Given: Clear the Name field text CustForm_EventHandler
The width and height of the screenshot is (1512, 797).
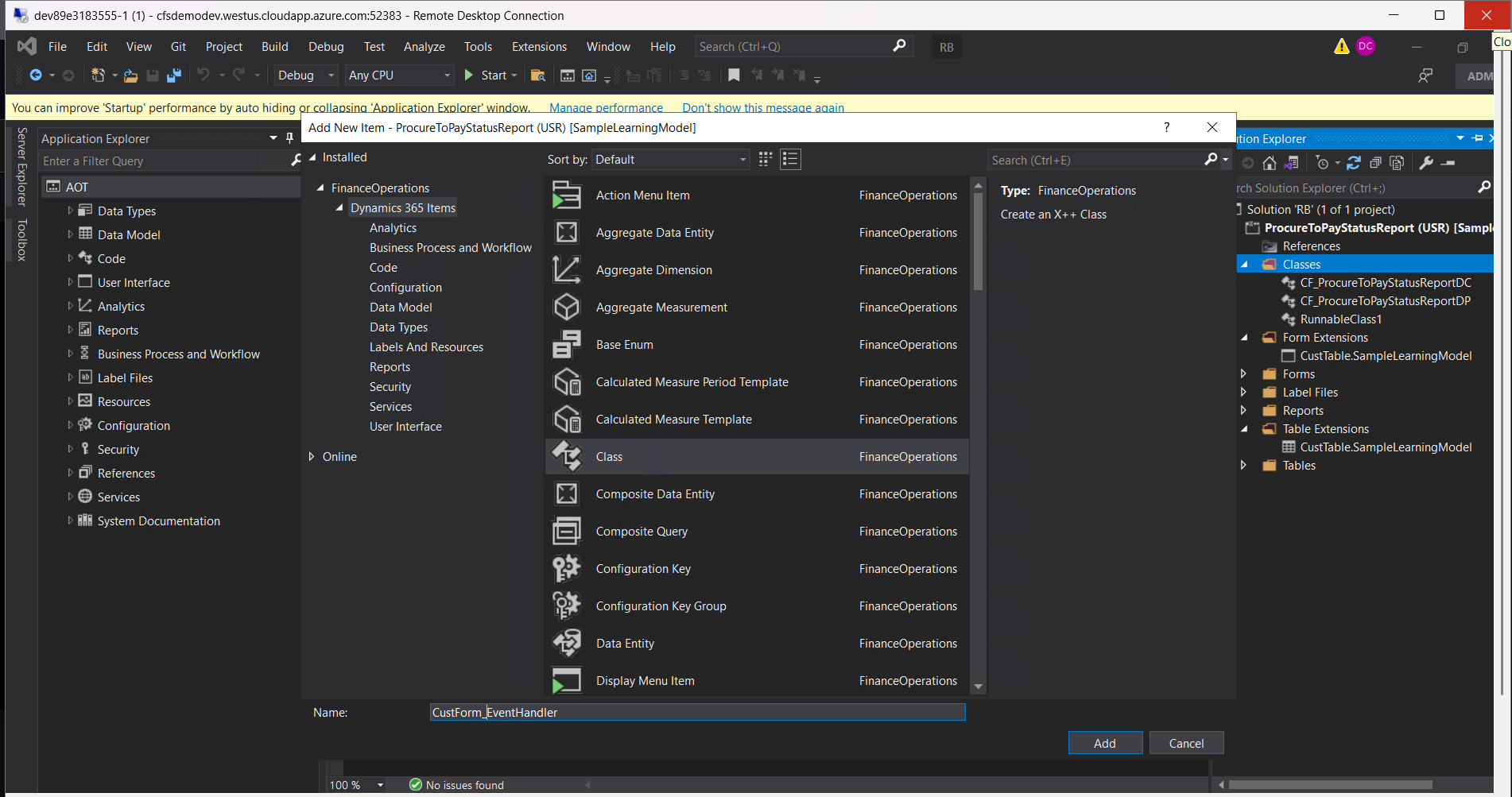Looking at the screenshot, I should point(696,712).
